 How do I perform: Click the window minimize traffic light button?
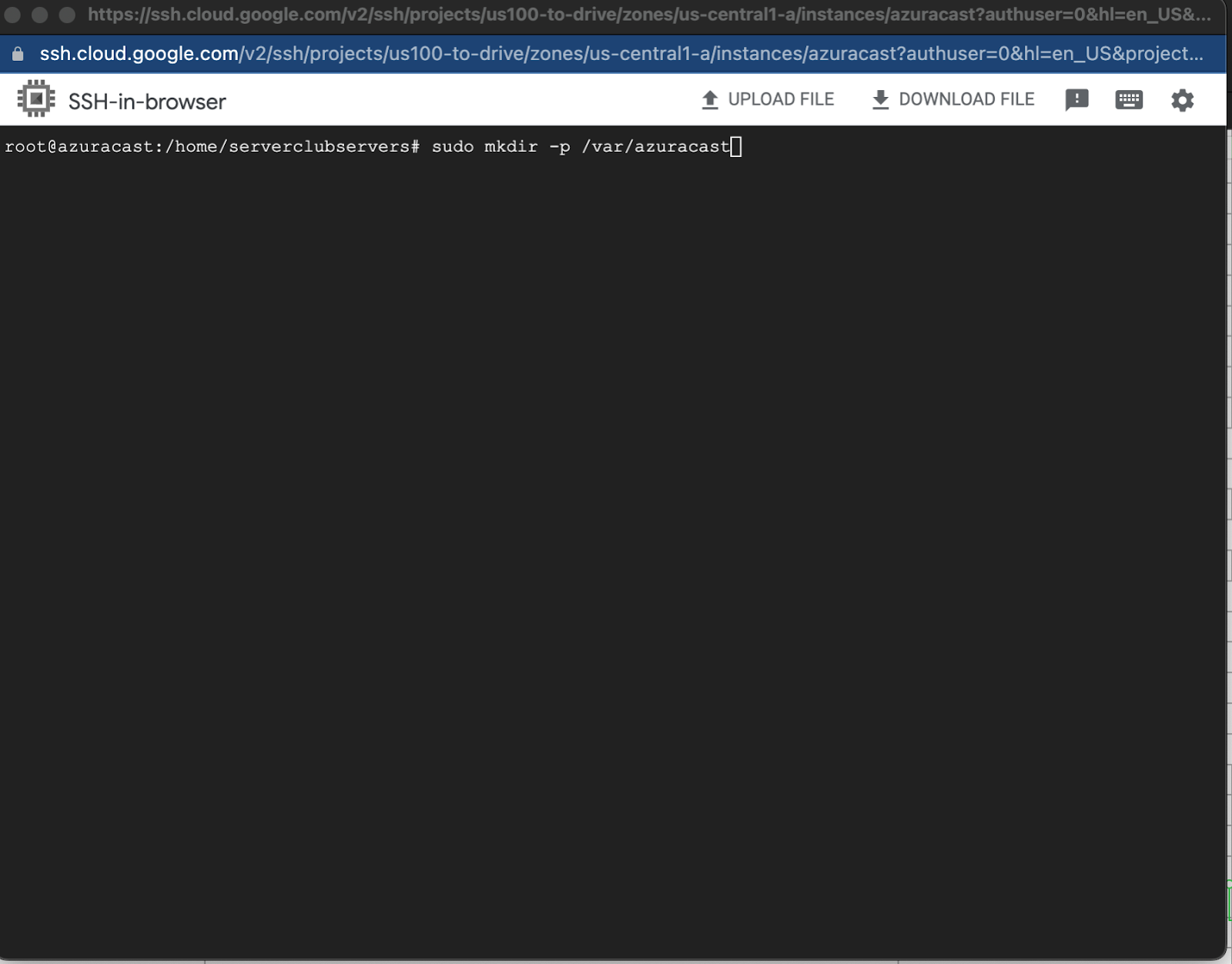pos(40,15)
